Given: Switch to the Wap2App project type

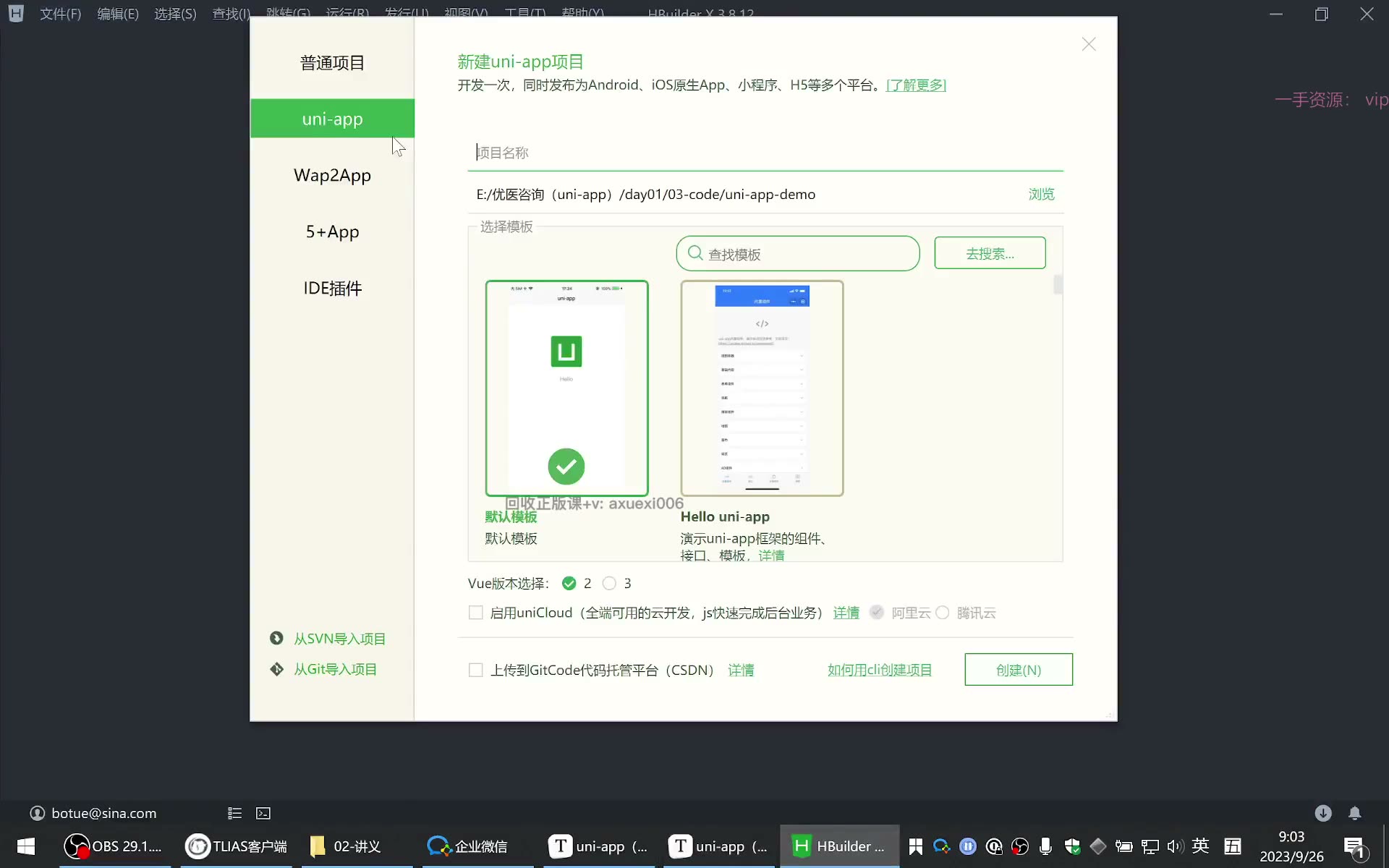Looking at the screenshot, I should 332,175.
